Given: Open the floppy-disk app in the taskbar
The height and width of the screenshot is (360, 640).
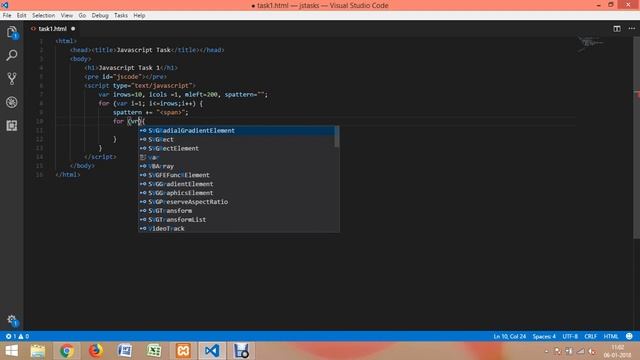Looking at the screenshot, I should [x=241, y=351].
